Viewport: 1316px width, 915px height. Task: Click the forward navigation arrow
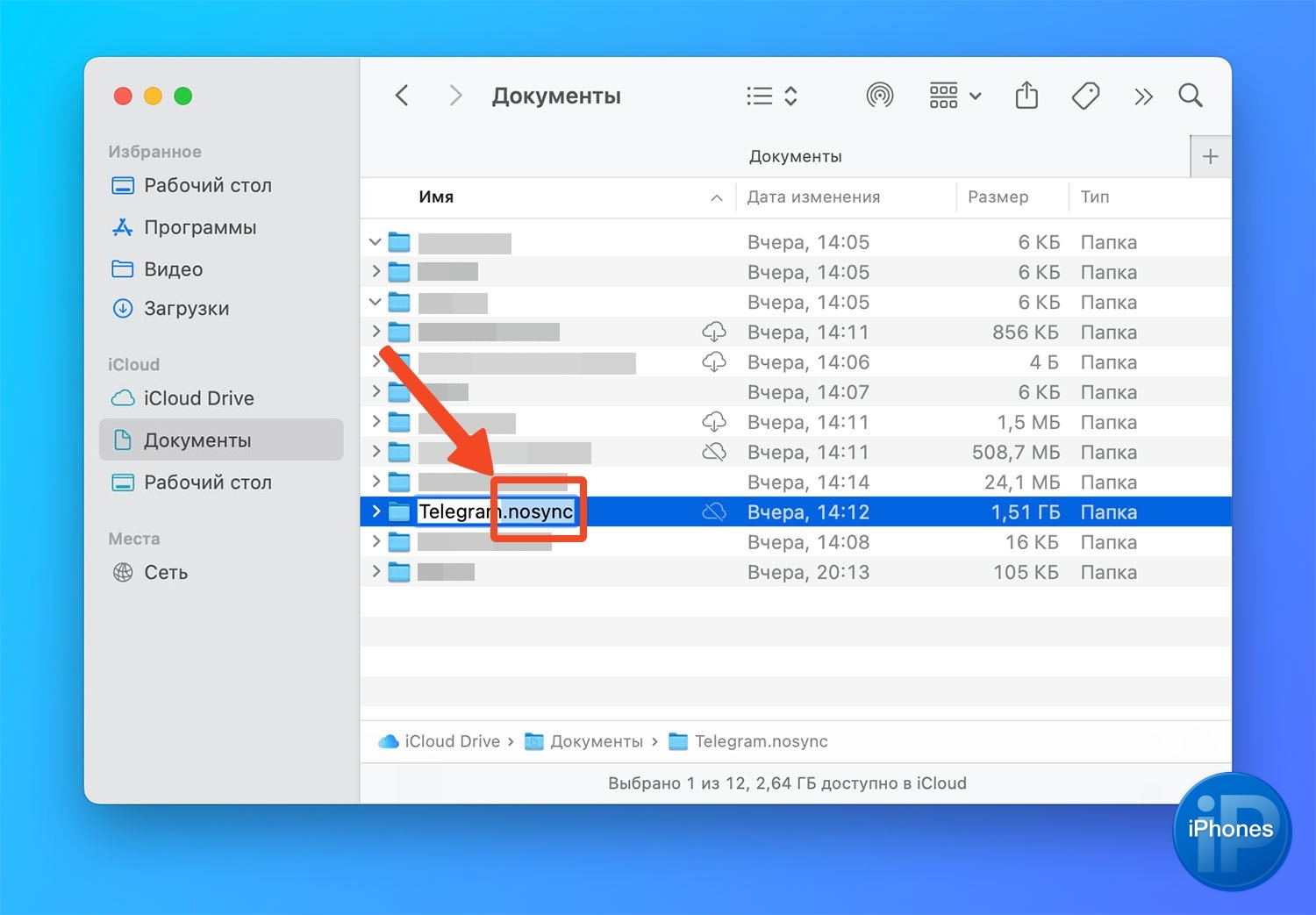coord(454,95)
